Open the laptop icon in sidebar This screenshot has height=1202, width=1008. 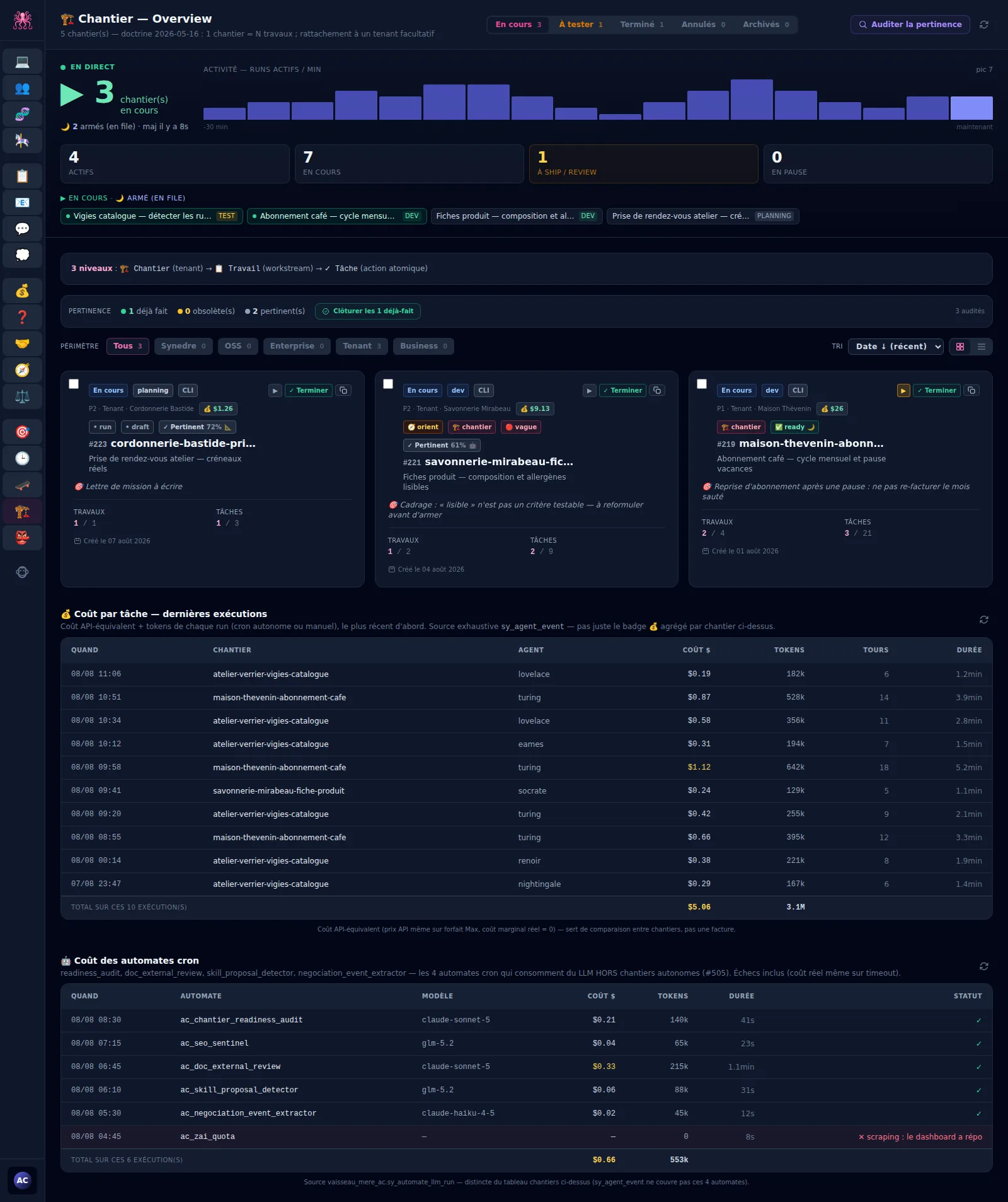(22, 61)
